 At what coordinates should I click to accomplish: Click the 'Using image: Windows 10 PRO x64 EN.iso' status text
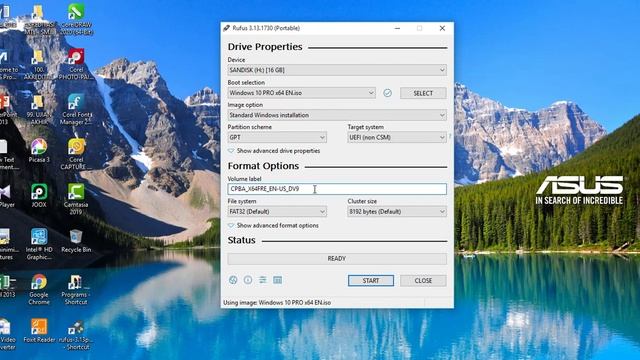tap(277, 303)
